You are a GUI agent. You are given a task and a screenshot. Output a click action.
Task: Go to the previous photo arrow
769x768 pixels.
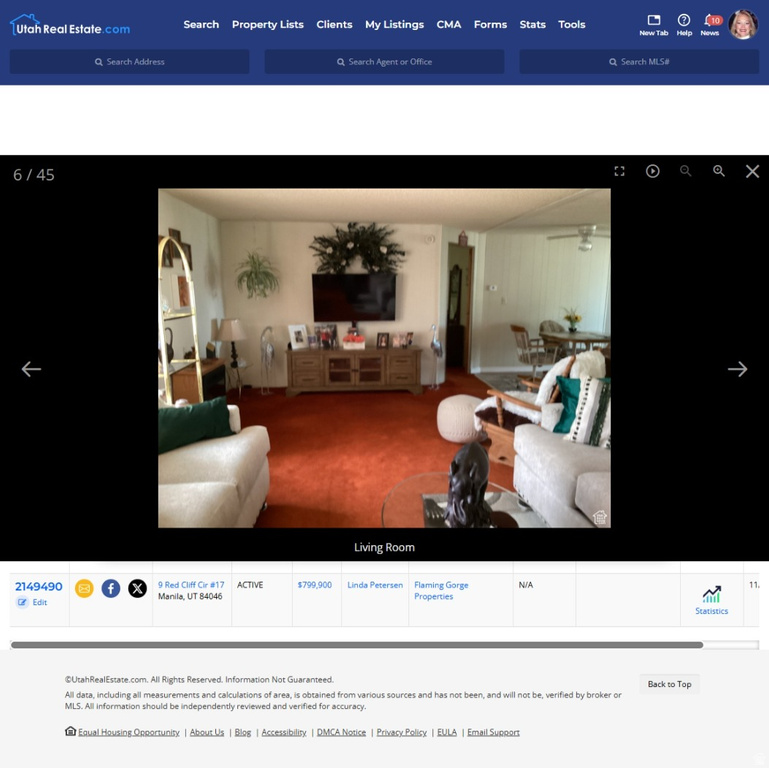click(x=32, y=369)
